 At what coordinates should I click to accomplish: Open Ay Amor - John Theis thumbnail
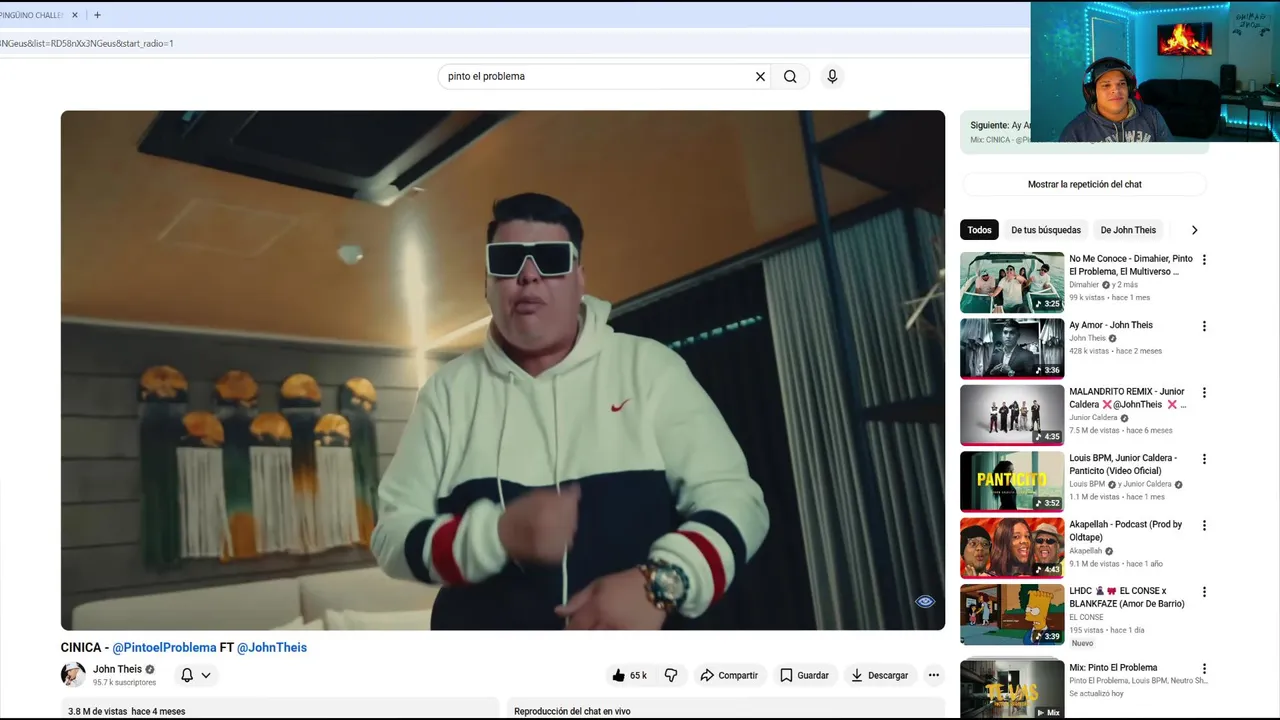click(1012, 348)
